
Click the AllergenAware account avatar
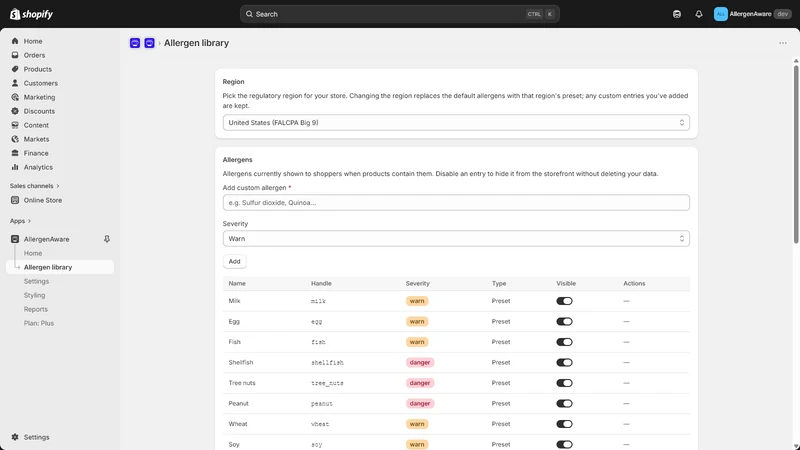point(720,14)
